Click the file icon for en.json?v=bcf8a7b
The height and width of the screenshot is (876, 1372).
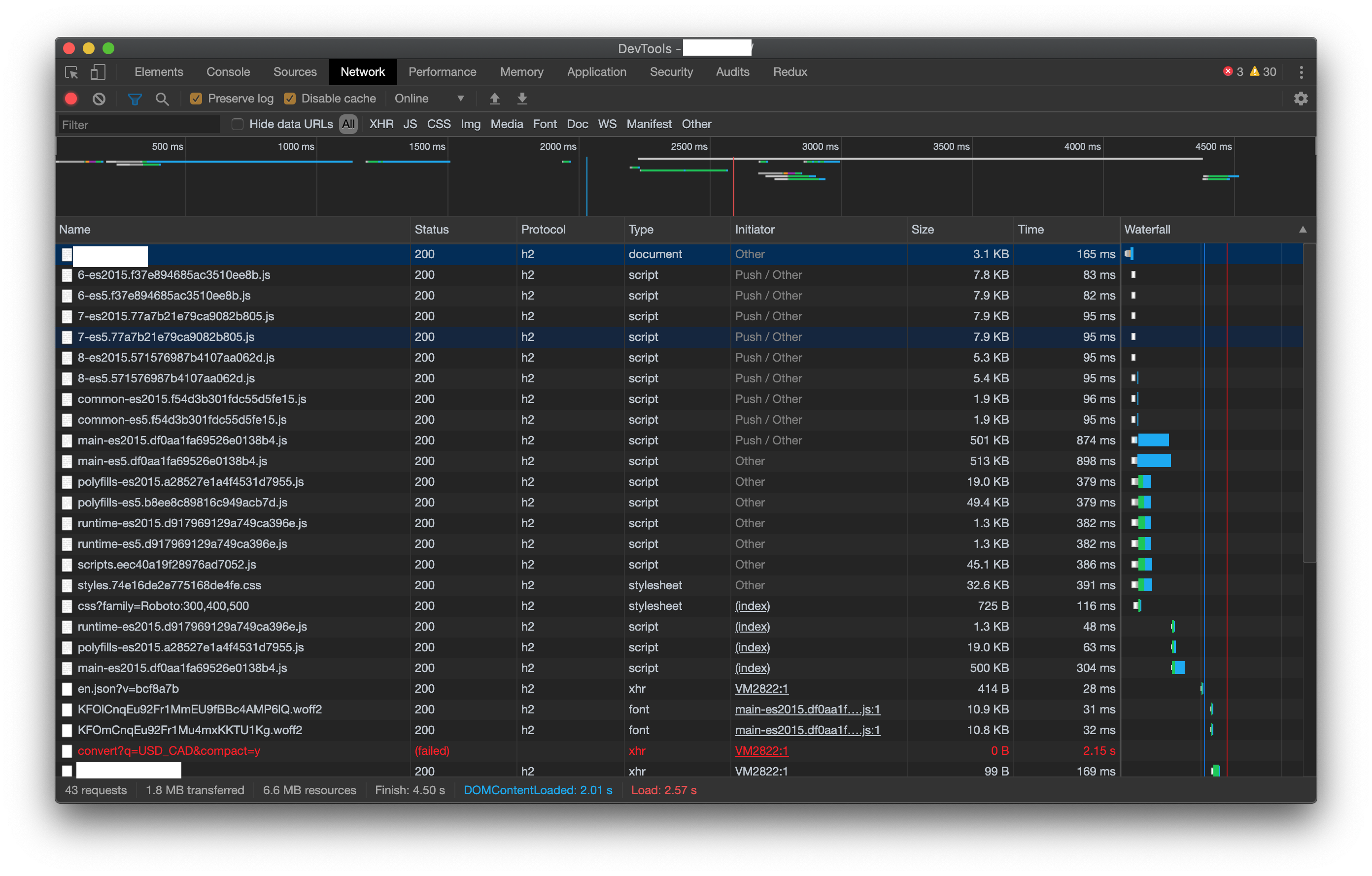(67, 689)
